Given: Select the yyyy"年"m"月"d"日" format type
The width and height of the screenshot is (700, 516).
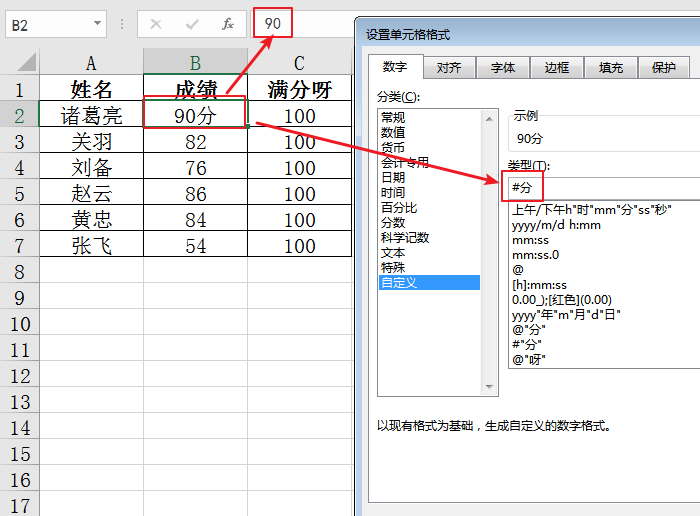Looking at the screenshot, I should click(566, 314).
